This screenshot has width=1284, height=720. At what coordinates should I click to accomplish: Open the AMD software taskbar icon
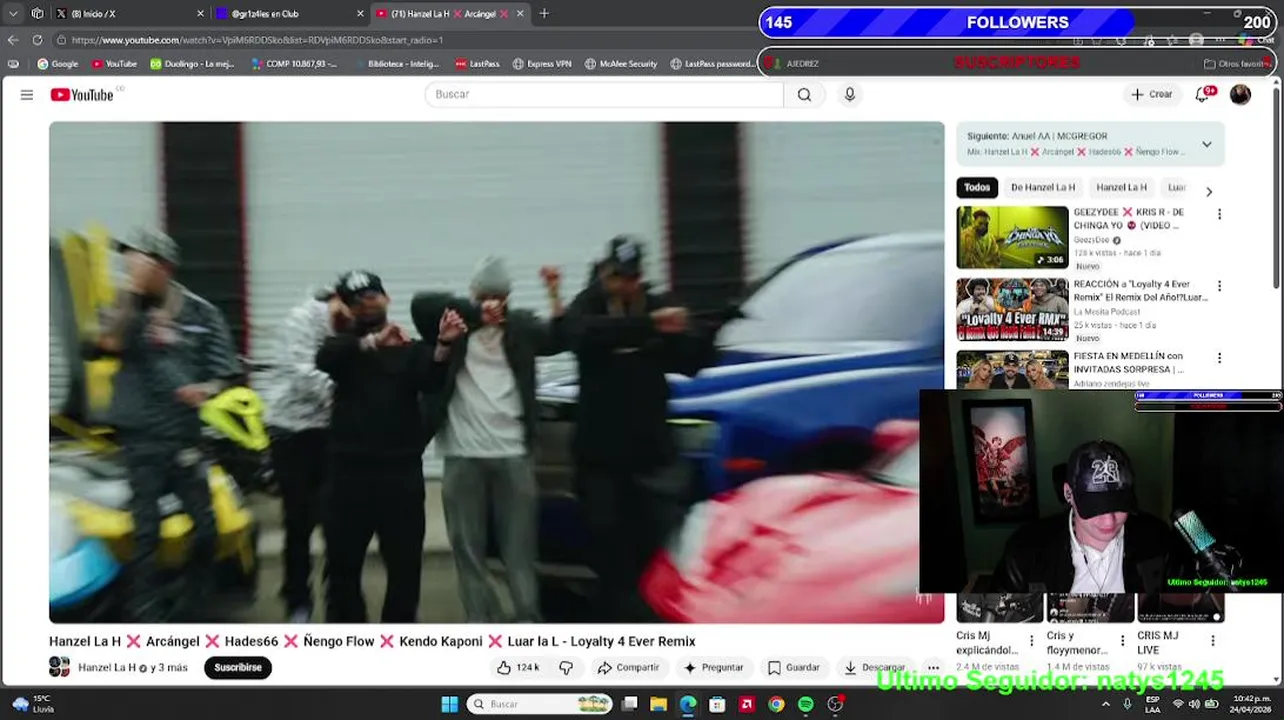coord(747,705)
